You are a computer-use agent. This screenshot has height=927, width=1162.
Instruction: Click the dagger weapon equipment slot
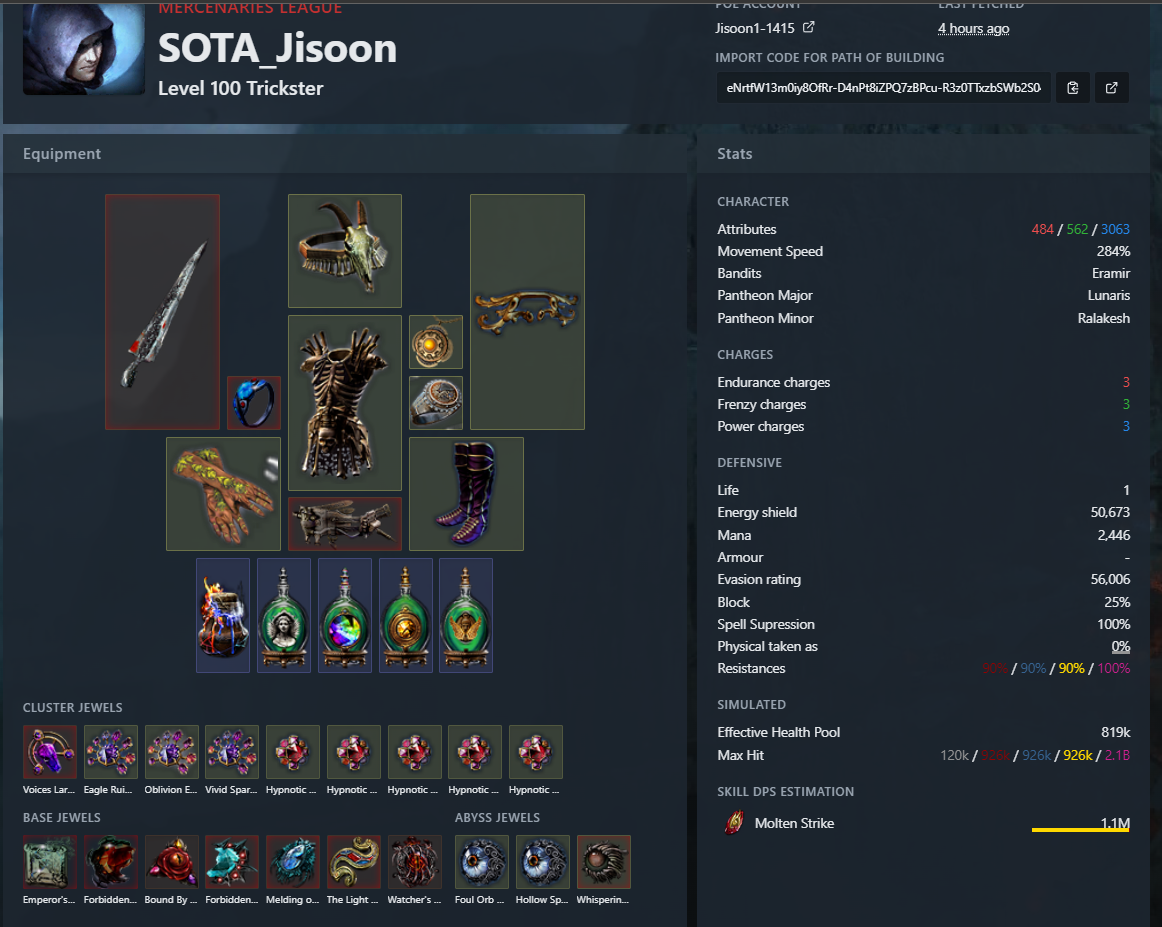click(162, 312)
